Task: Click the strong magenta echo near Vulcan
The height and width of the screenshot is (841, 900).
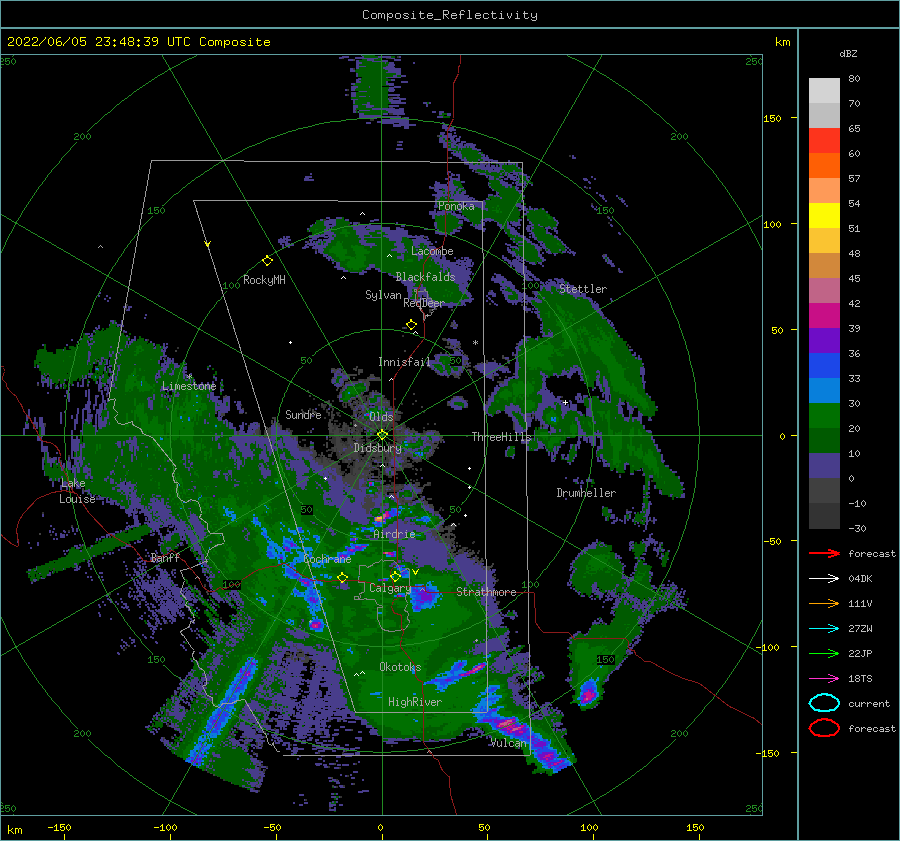Action: coord(511,726)
